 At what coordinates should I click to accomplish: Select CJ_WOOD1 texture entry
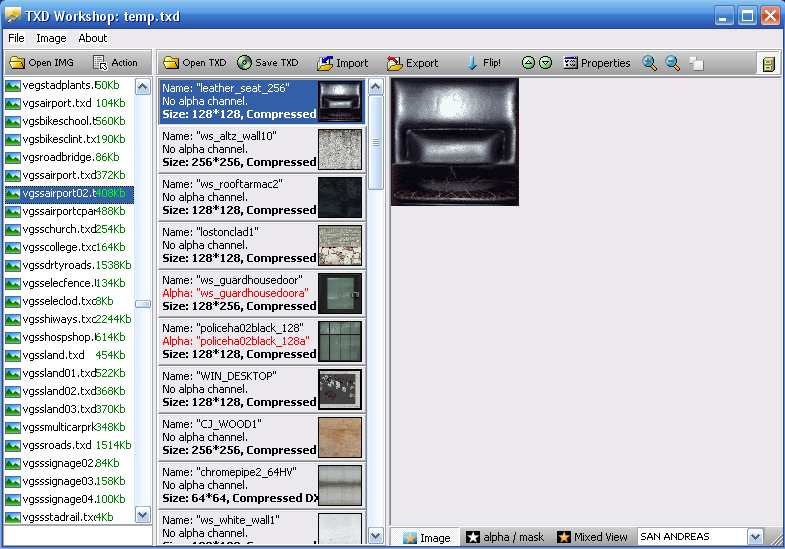coord(261,437)
